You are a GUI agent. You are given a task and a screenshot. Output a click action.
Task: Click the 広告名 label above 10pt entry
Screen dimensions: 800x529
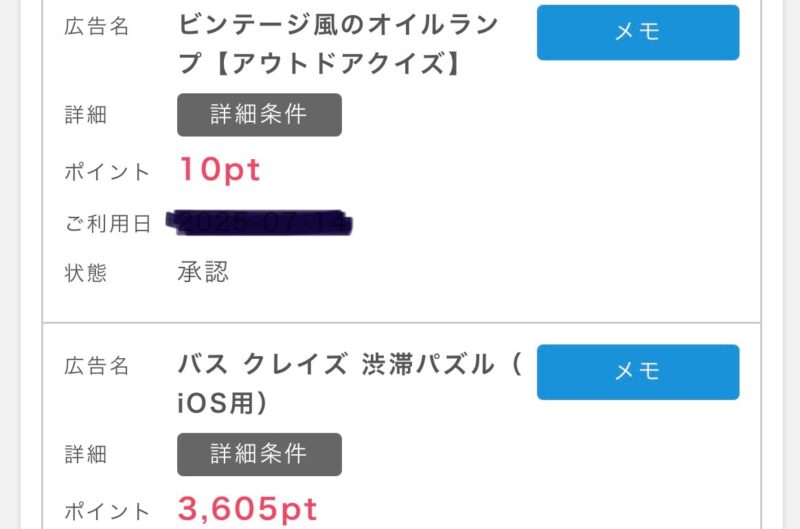[96, 27]
